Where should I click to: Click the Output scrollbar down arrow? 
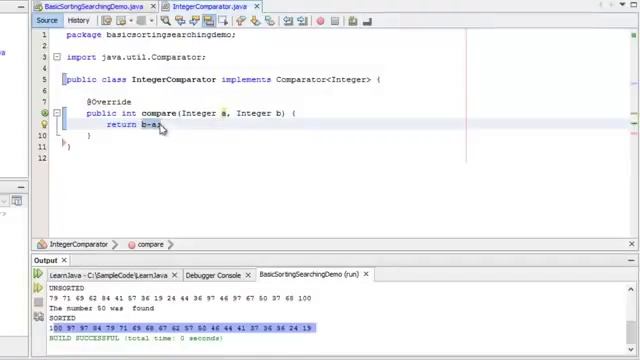[x=631, y=349]
